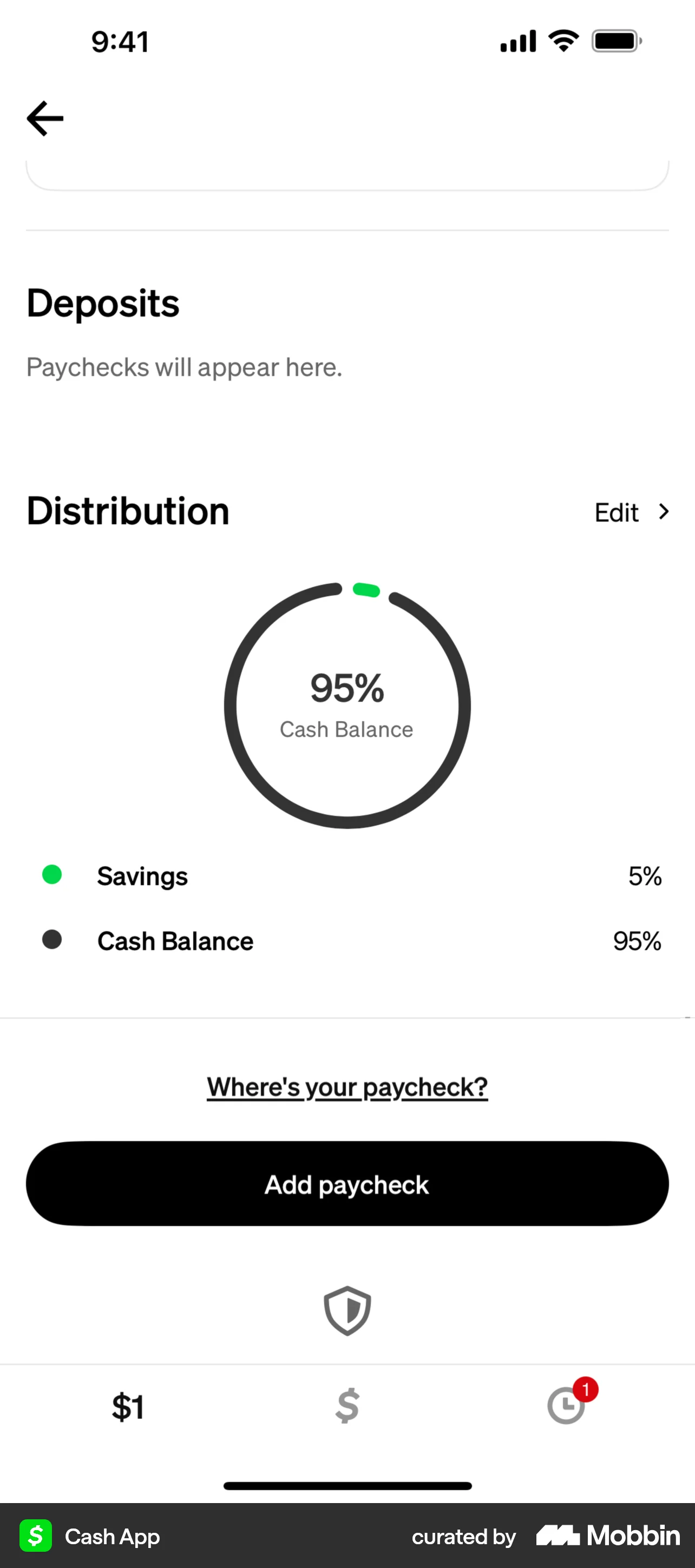The height and width of the screenshot is (1568, 695).
Task: Tap the chevron beside Edit
Action: pos(663,512)
